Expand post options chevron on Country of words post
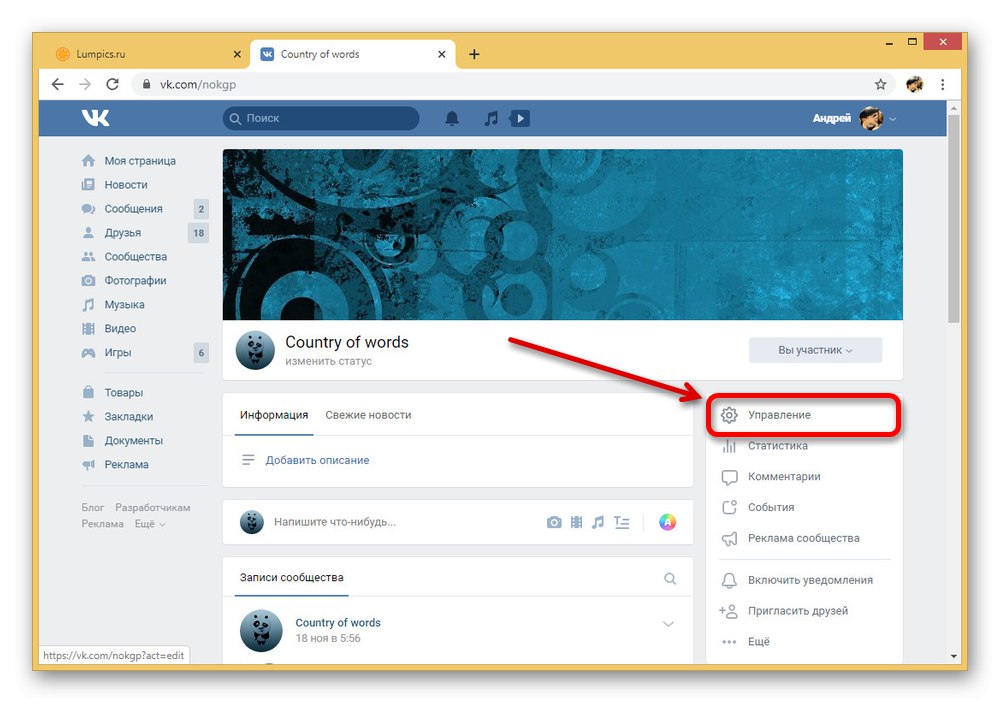This screenshot has width=1000, height=703. click(x=668, y=624)
